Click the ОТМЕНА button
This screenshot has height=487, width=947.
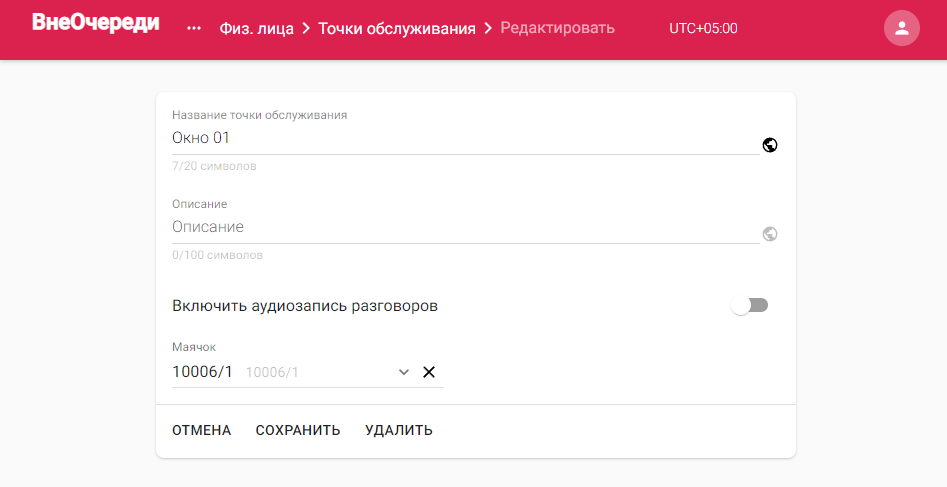[x=202, y=430]
